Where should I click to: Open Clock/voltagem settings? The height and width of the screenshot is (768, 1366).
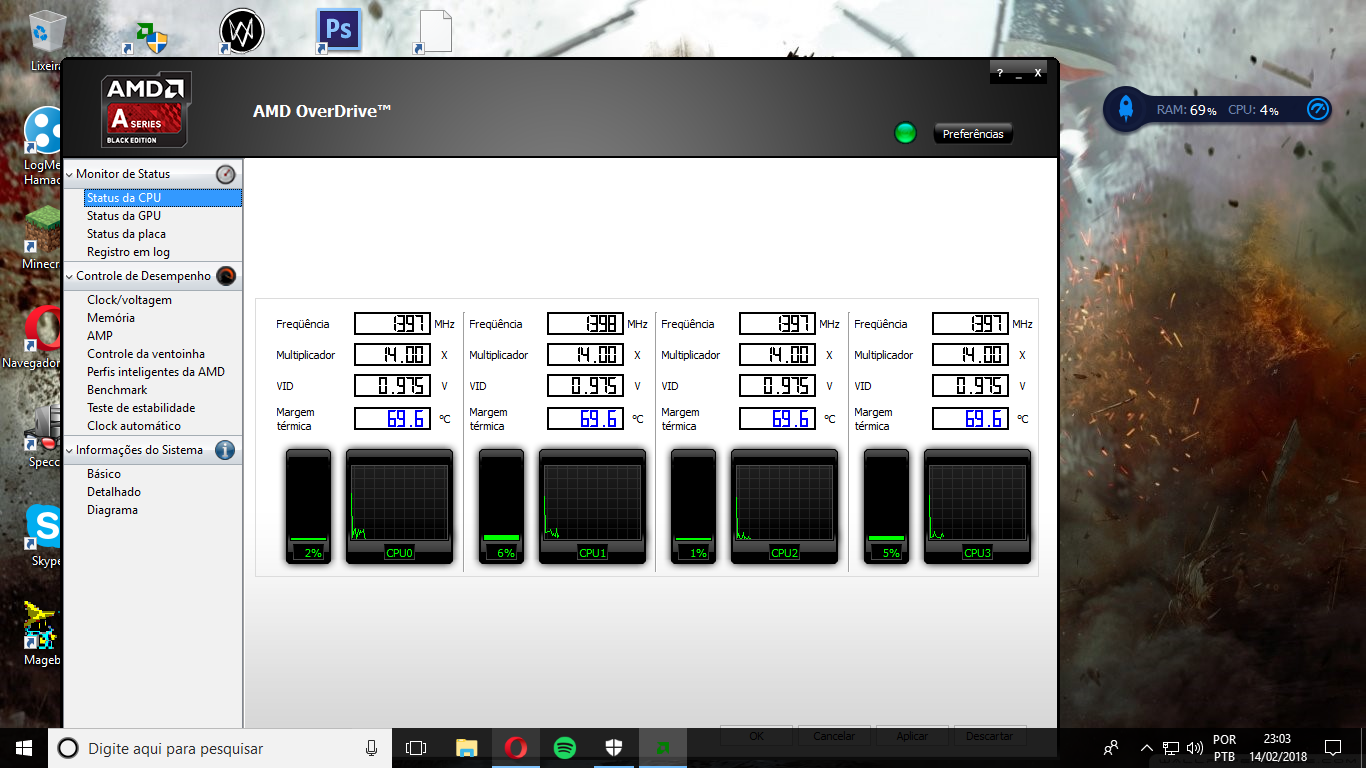[x=129, y=300]
